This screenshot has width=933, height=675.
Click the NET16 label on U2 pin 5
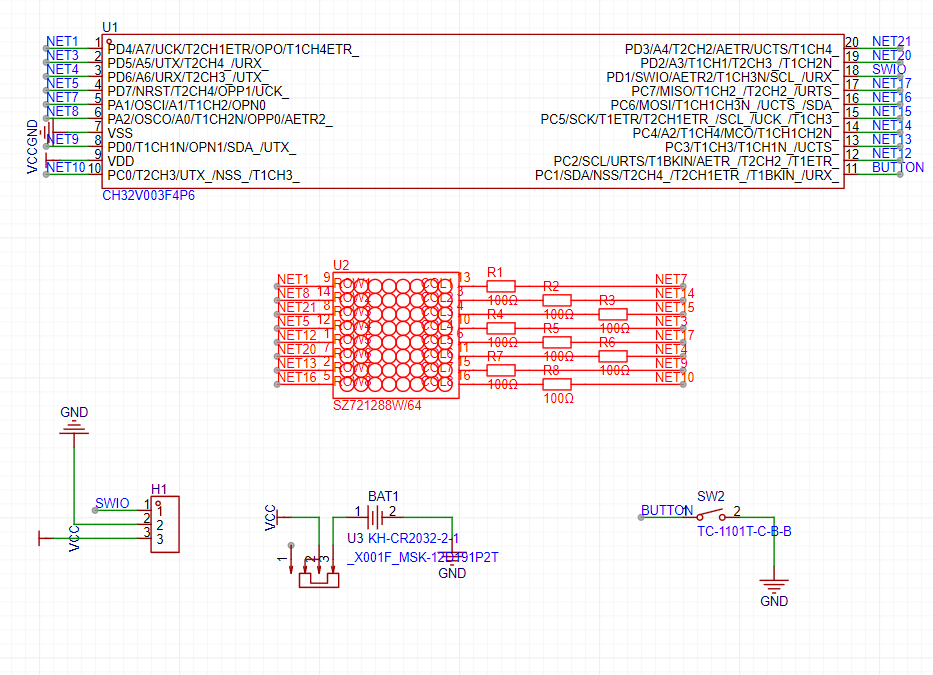point(297,377)
